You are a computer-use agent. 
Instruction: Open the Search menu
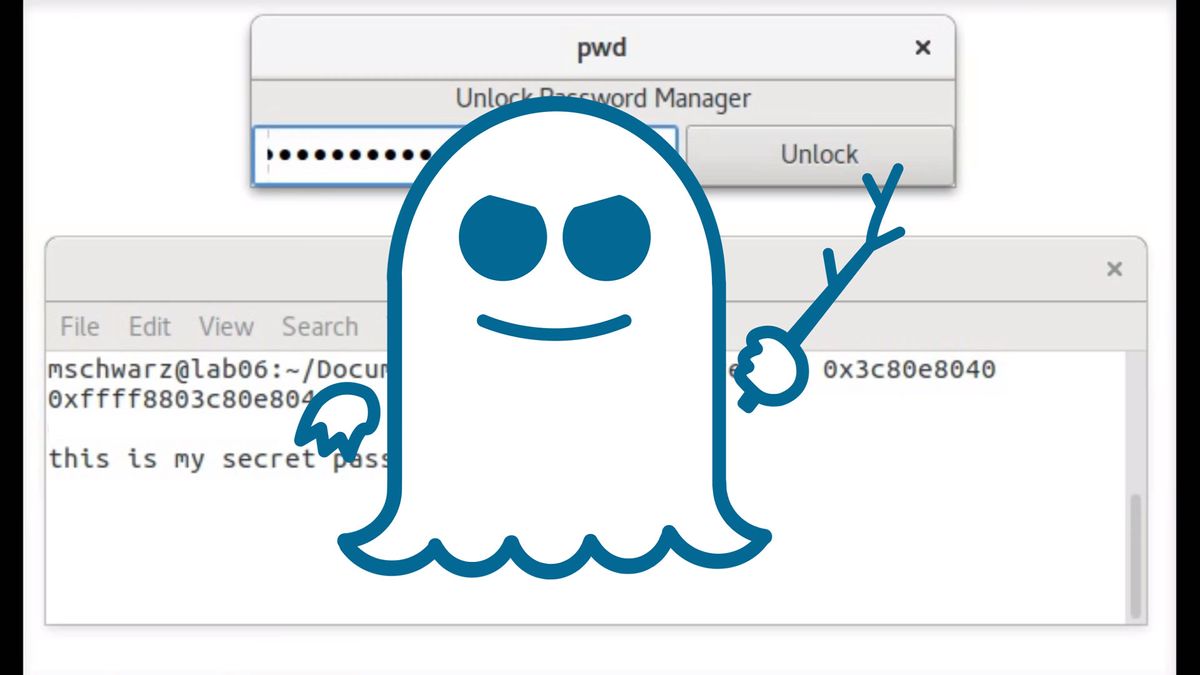319,326
